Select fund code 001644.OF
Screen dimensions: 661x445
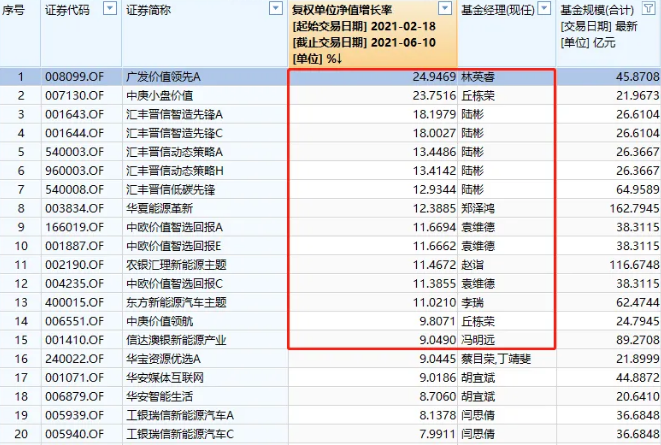pos(74,133)
